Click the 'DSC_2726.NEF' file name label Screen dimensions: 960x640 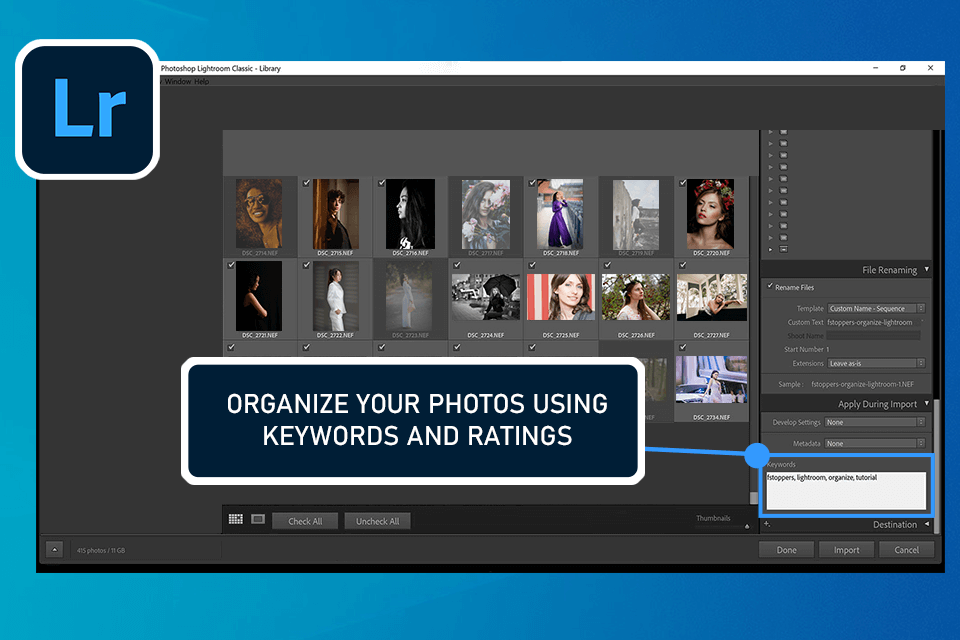[x=636, y=336]
